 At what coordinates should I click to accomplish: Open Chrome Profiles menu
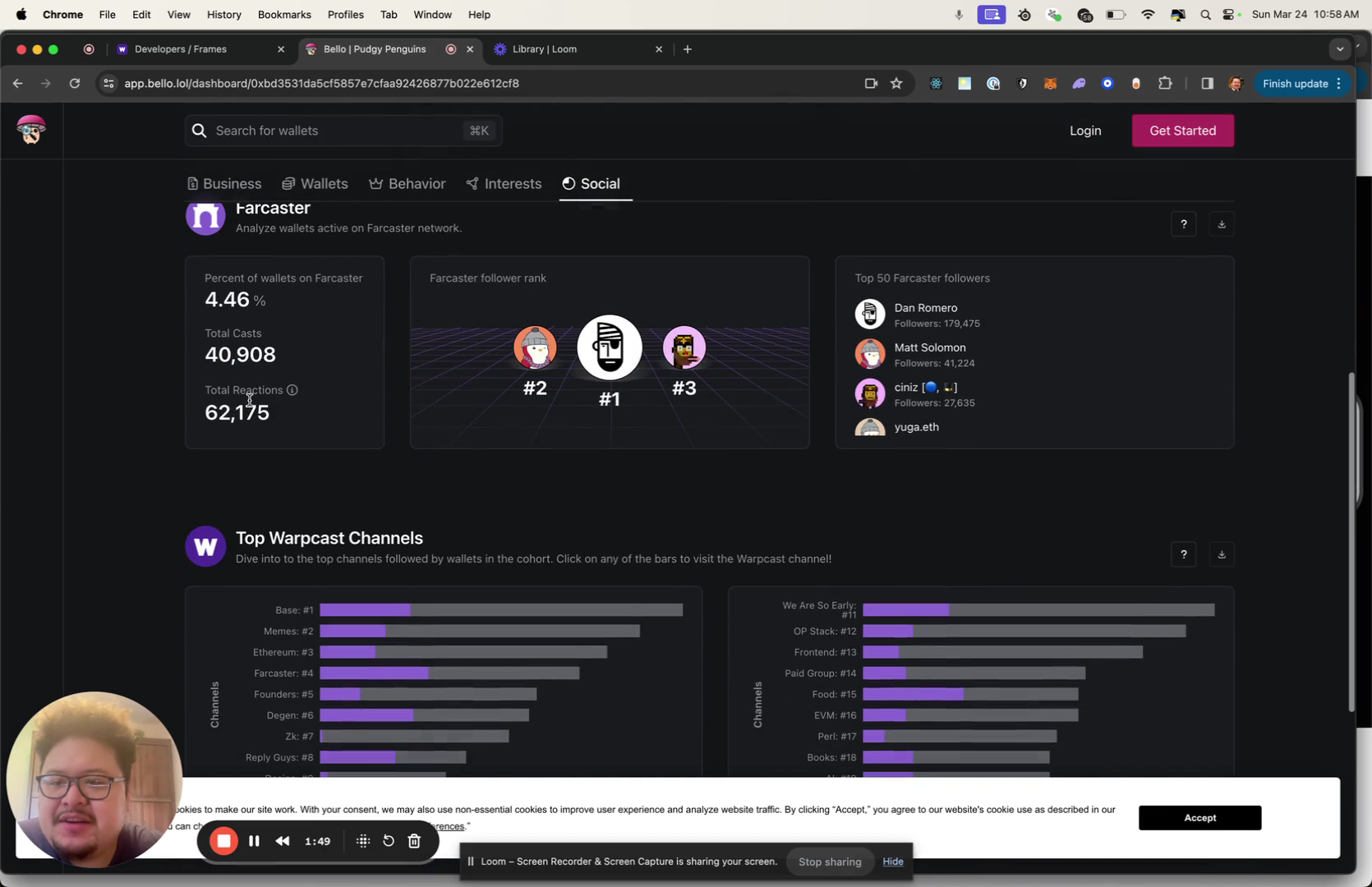point(345,15)
